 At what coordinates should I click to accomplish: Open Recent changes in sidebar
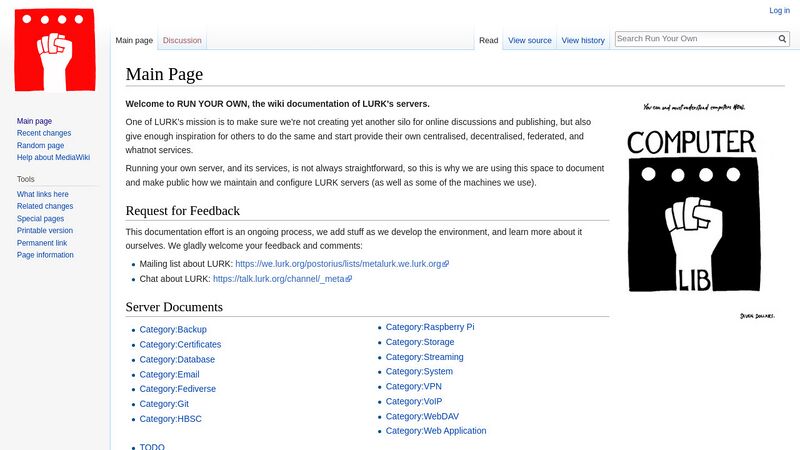click(x=44, y=133)
